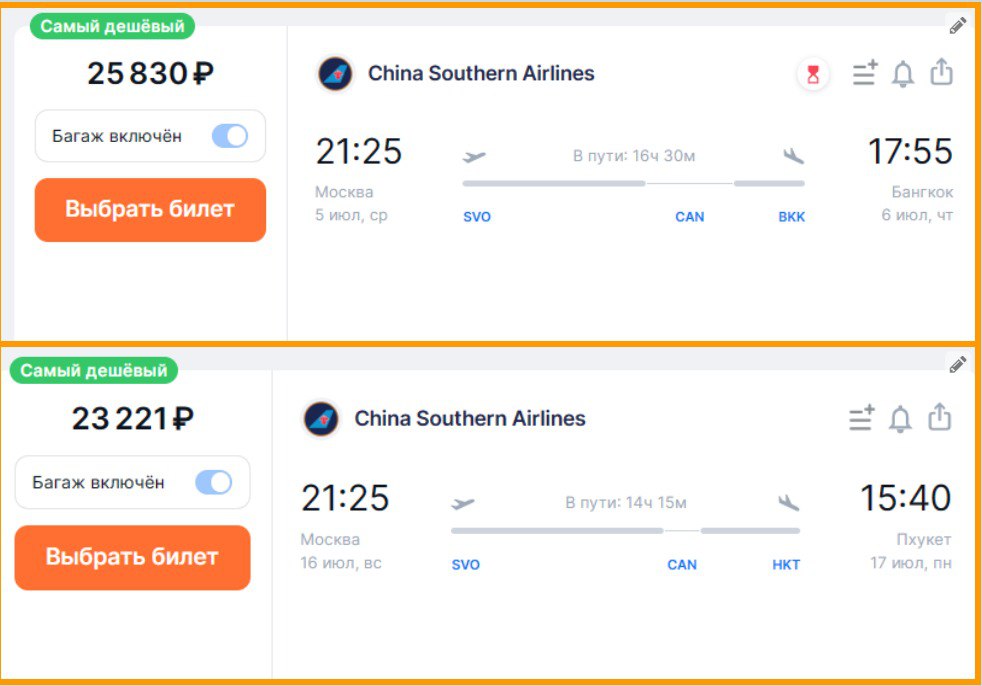
Task: Click China Southern Airlines name on Phuket card
Action: click(470, 418)
